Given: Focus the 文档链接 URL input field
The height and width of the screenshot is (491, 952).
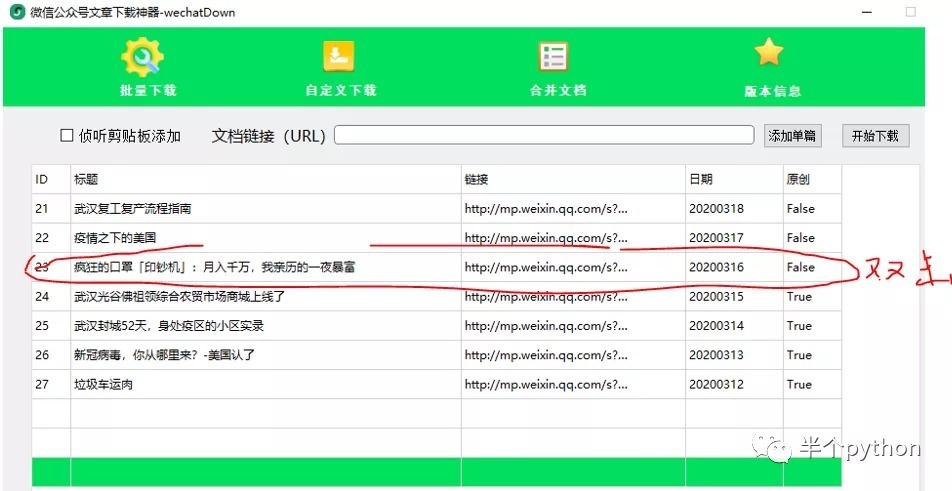Looking at the screenshot, I should point(544,135).
